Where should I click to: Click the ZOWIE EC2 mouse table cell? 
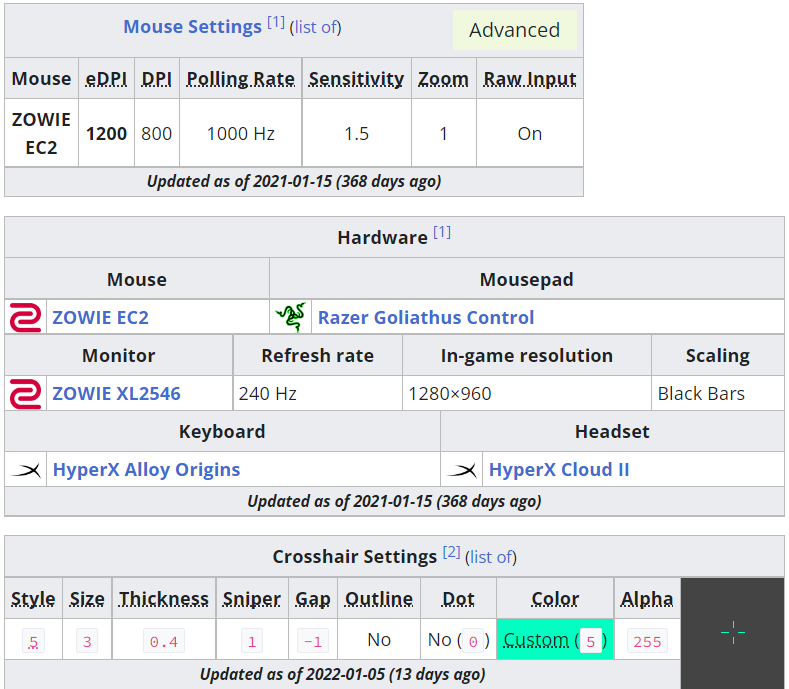(41, 133)
